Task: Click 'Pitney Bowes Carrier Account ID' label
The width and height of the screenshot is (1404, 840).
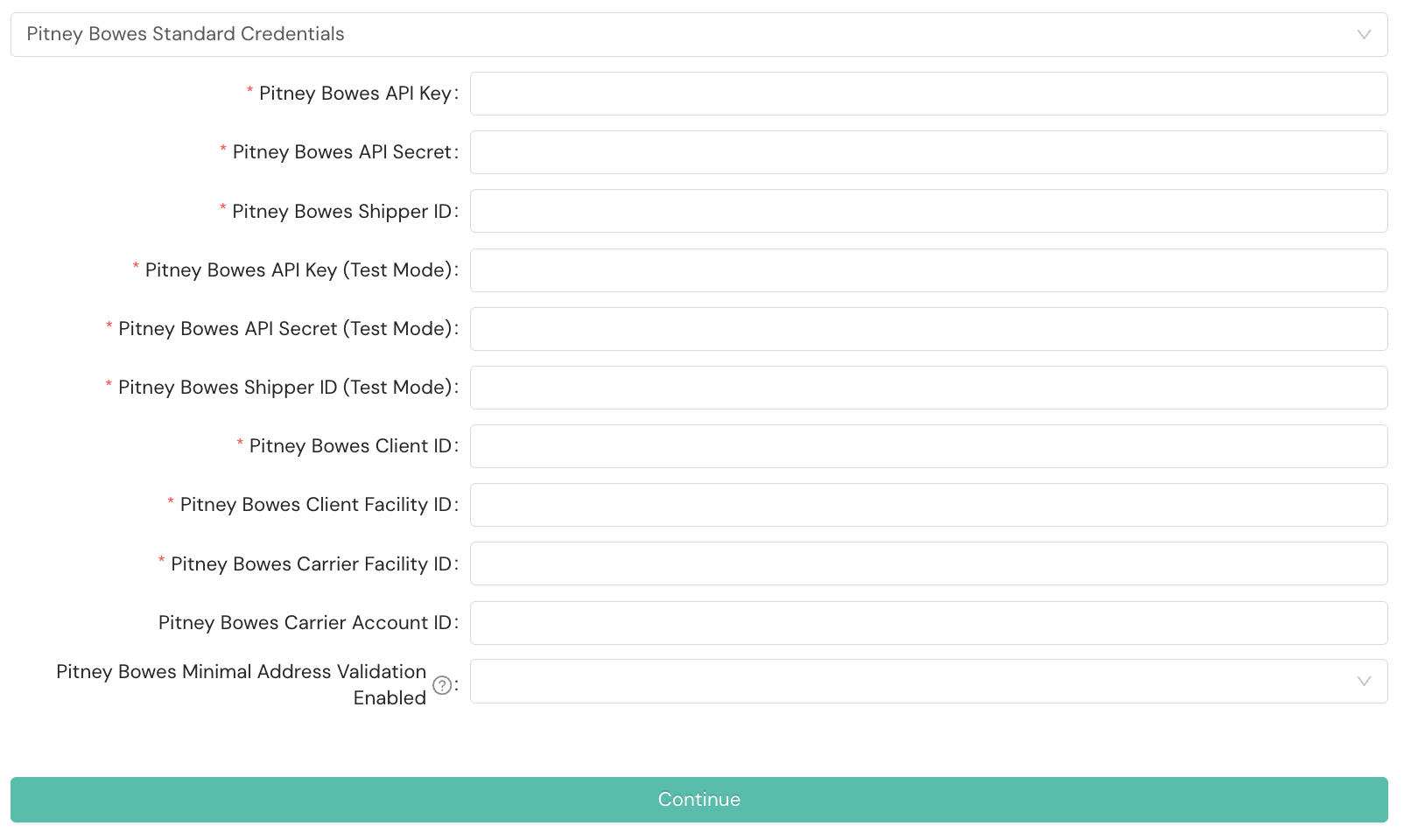Action: [305, 623]
